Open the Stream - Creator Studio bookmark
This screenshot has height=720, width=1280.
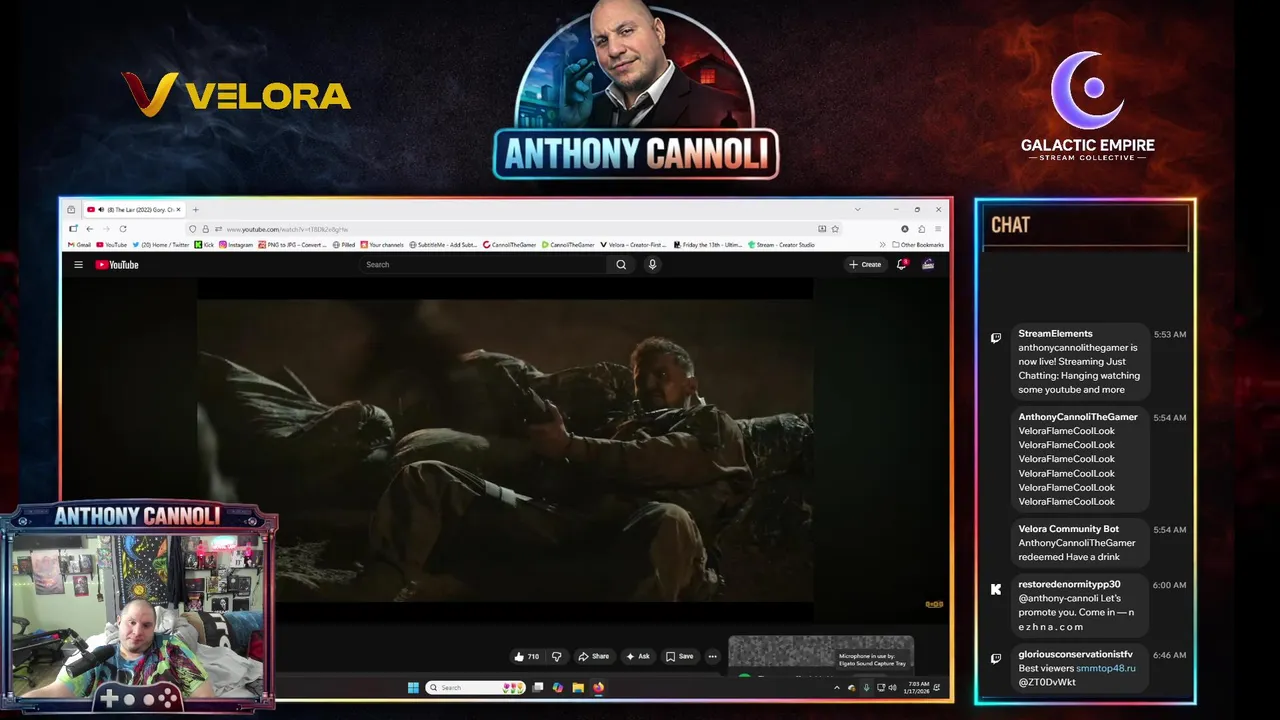(781, 245)
